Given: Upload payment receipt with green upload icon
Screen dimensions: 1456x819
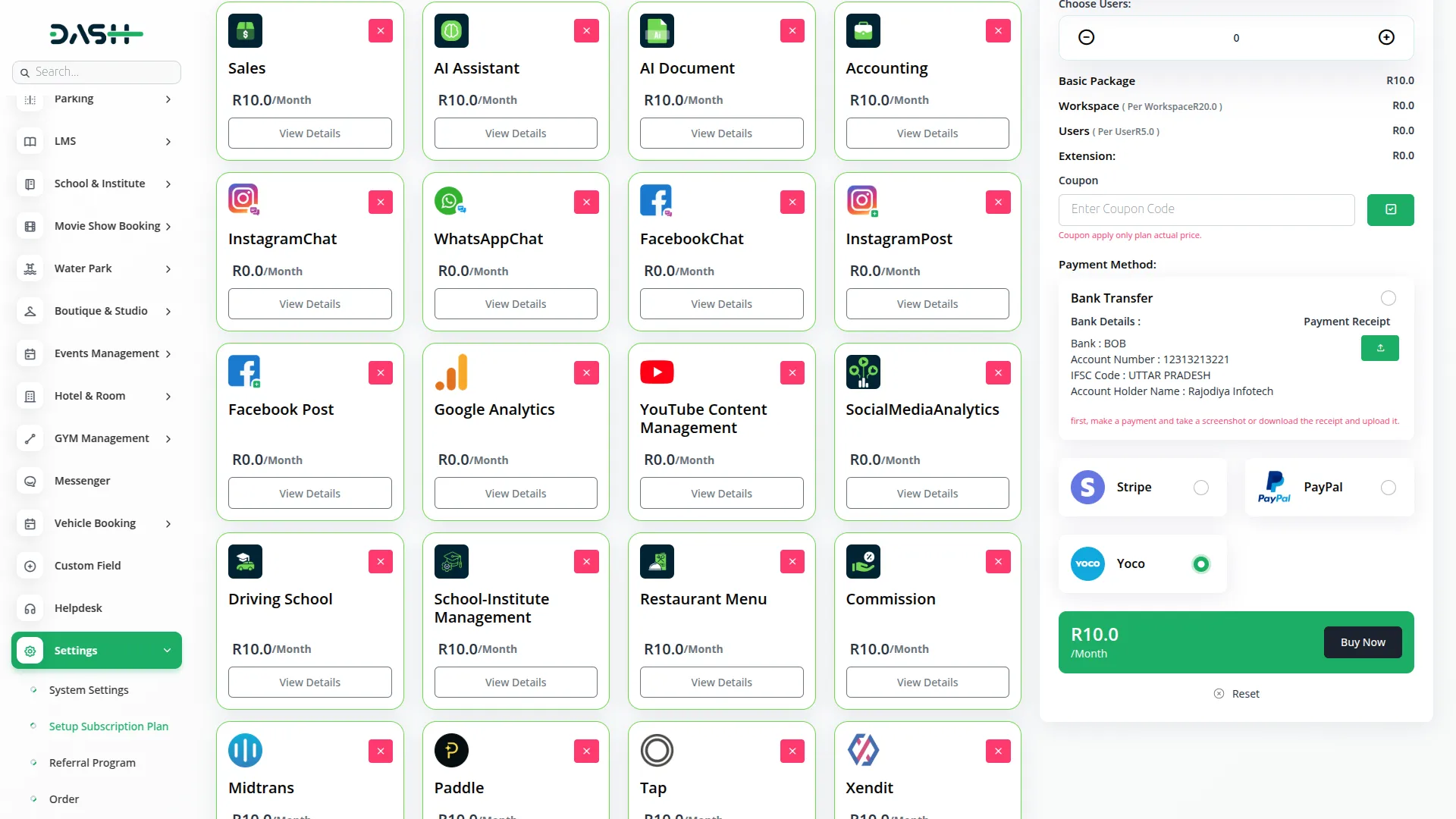Looking at the screenshot, I should tap(1379, 348).
